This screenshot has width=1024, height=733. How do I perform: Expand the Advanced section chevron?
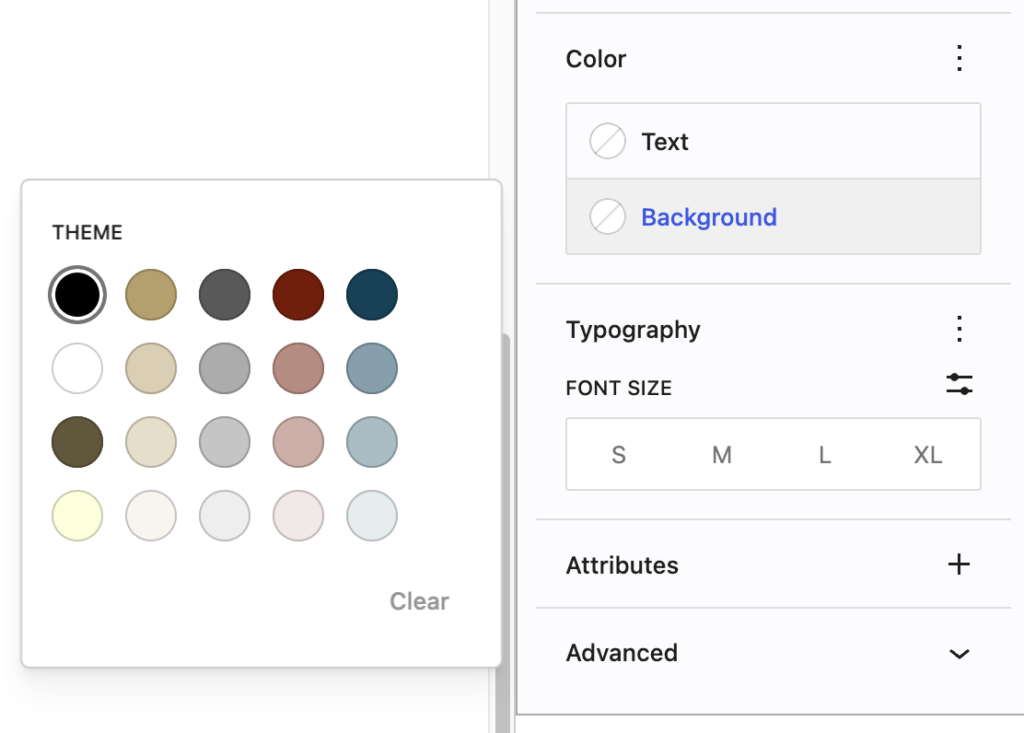click(959, 653)
